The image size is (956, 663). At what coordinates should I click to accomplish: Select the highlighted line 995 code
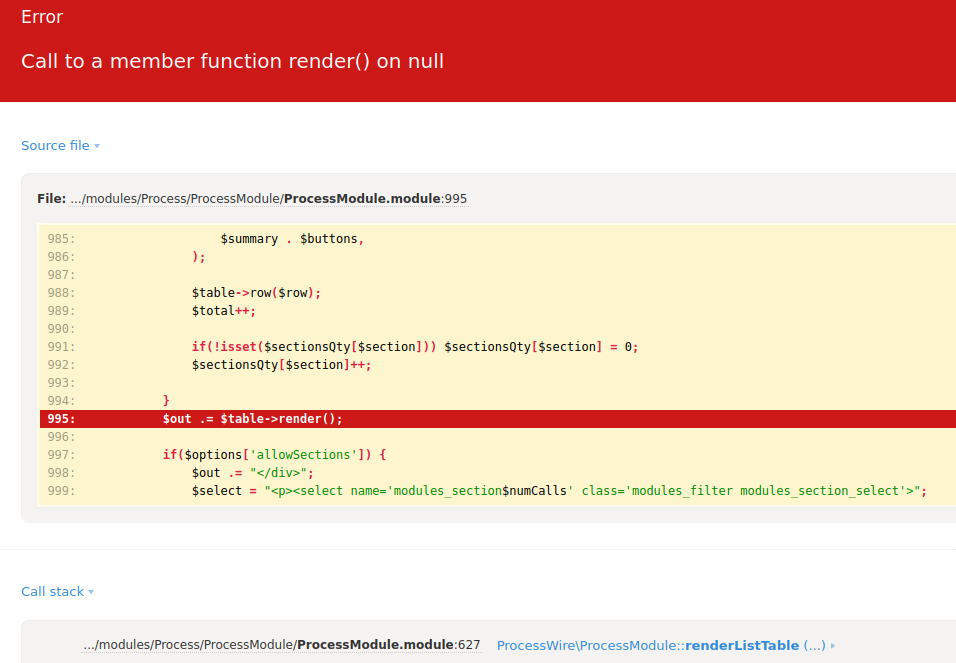(252, 419)
